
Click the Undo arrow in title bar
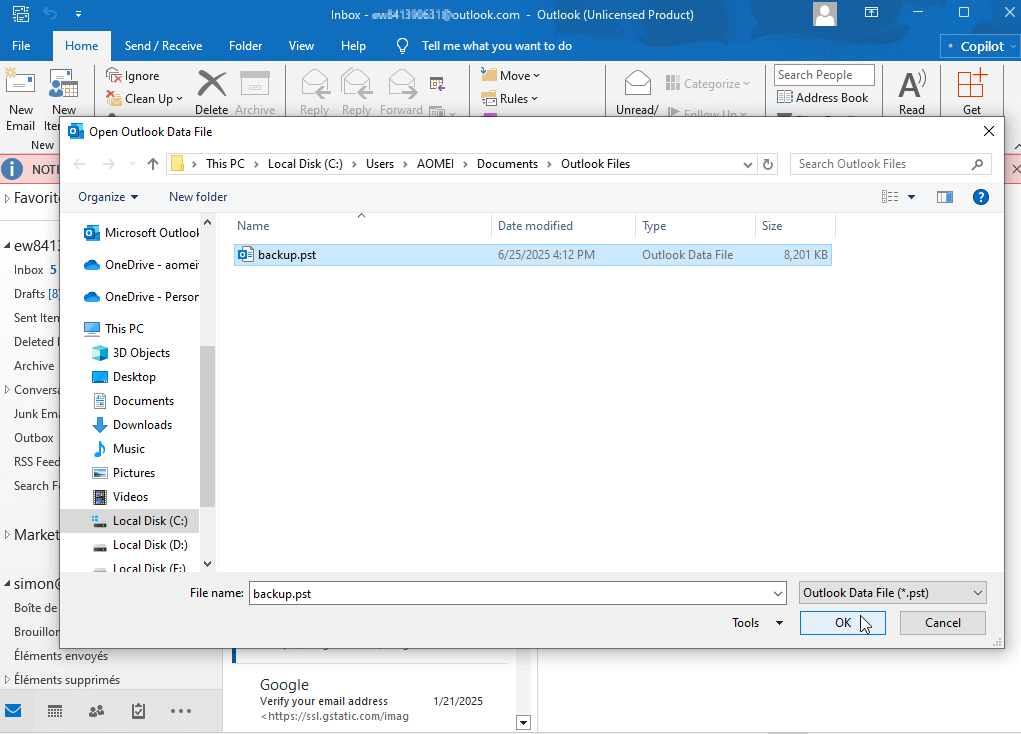[51, 14]
